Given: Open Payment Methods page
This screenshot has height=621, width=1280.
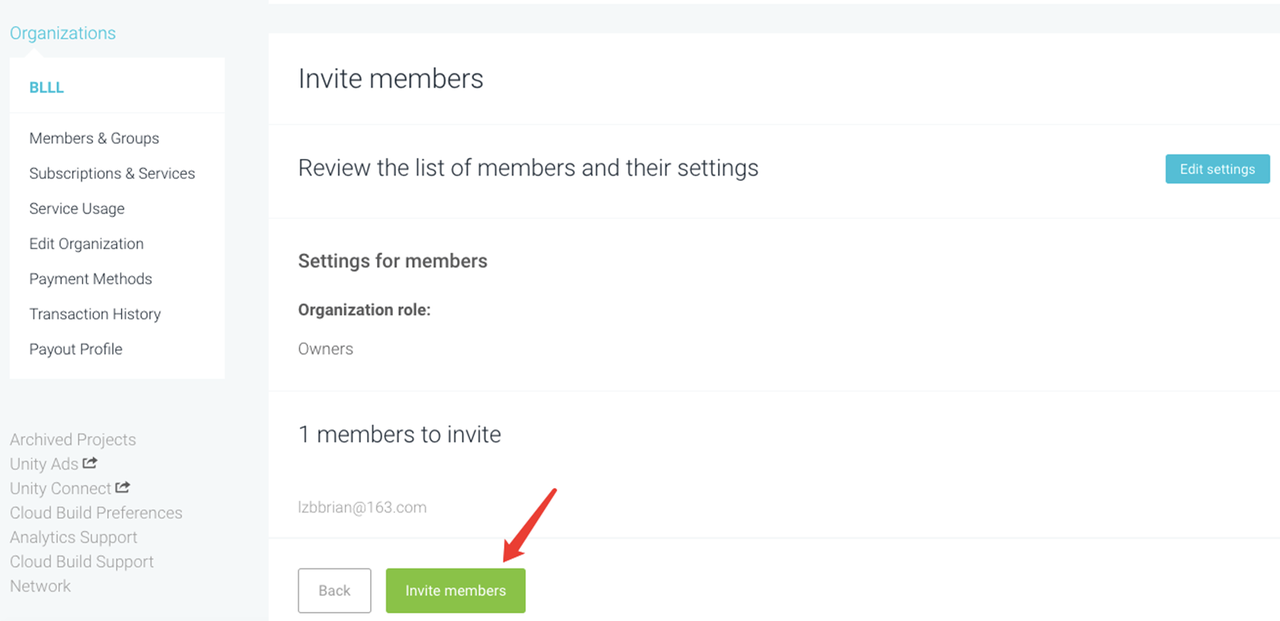Looking at the screenshot, I should tap(91, 279).
